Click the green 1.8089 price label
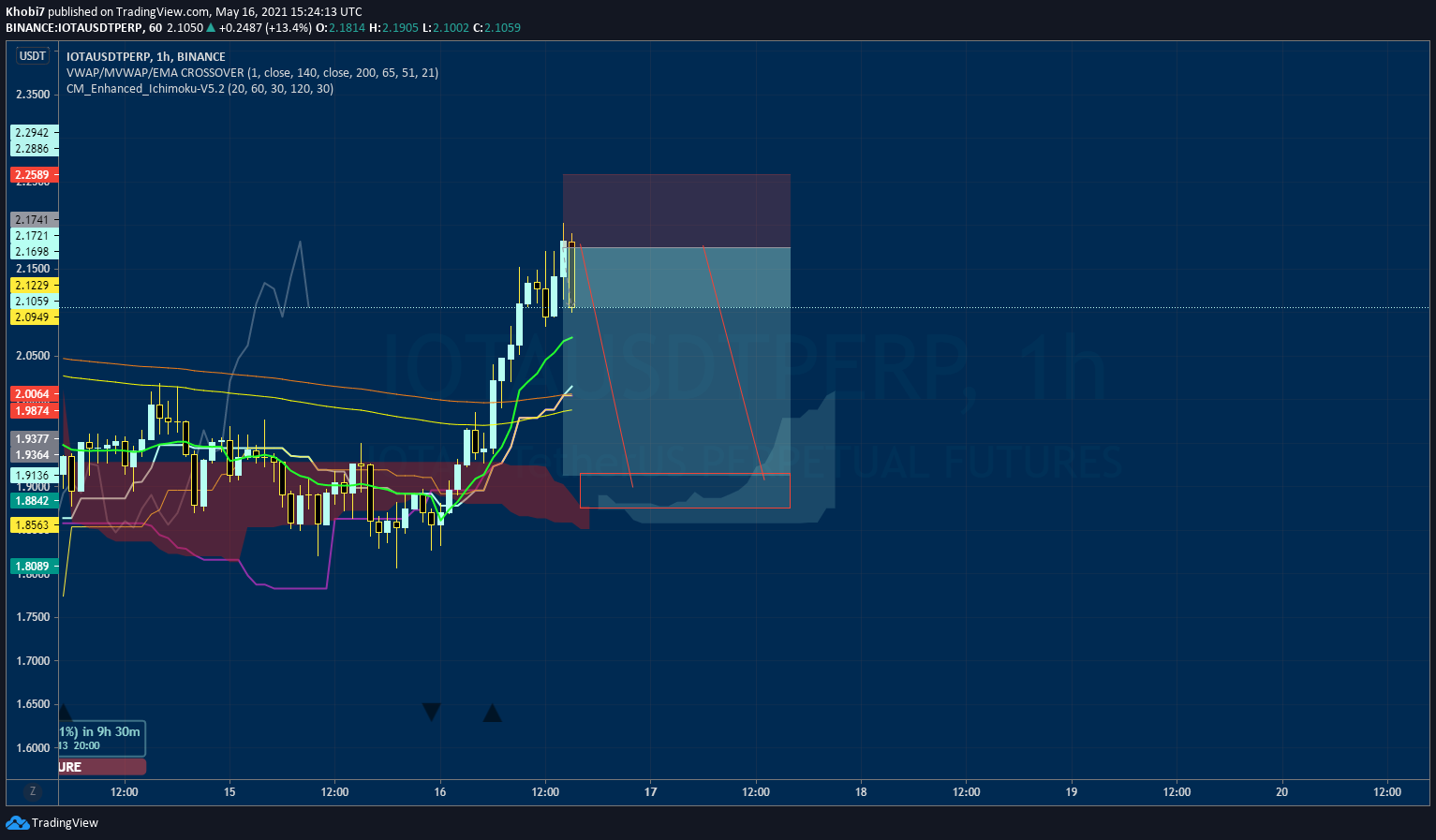1436x840 pixels. coord(34,566)
